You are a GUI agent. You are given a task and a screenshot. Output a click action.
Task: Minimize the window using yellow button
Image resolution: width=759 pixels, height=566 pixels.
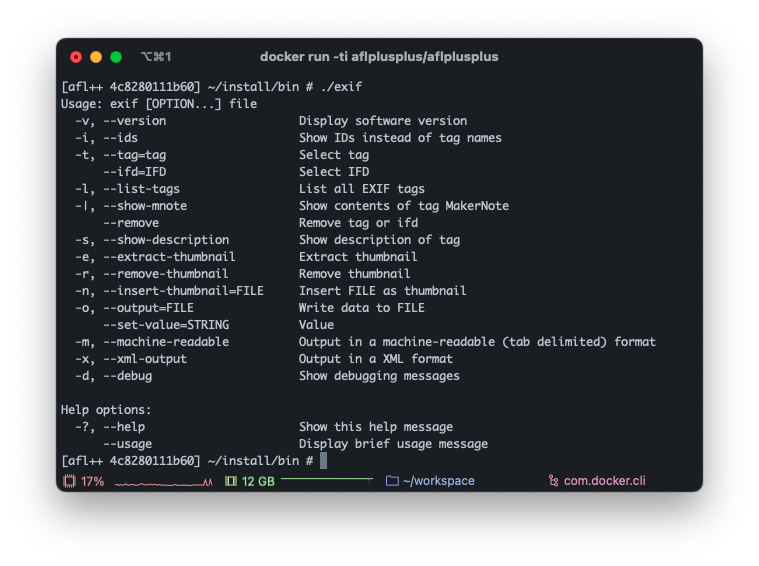click(96, 57)
